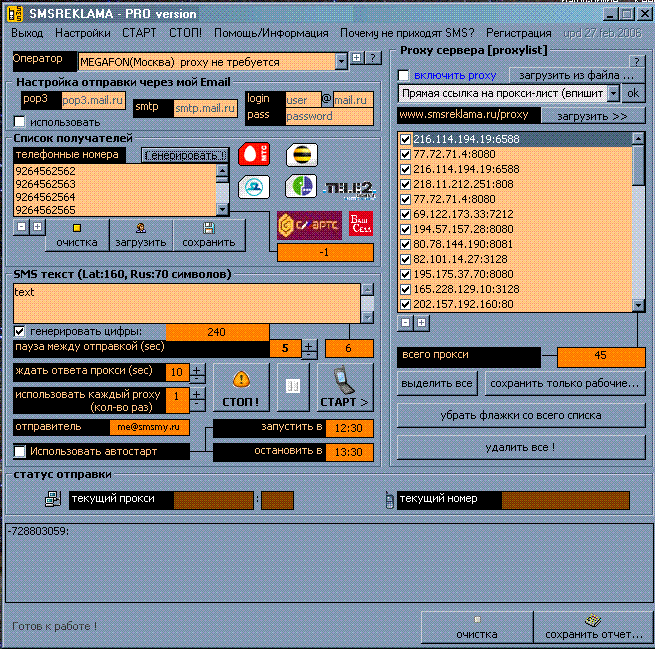Screen dimensions: 655x649
Task: Open the Регистрация menu
Action: point(519,33)
